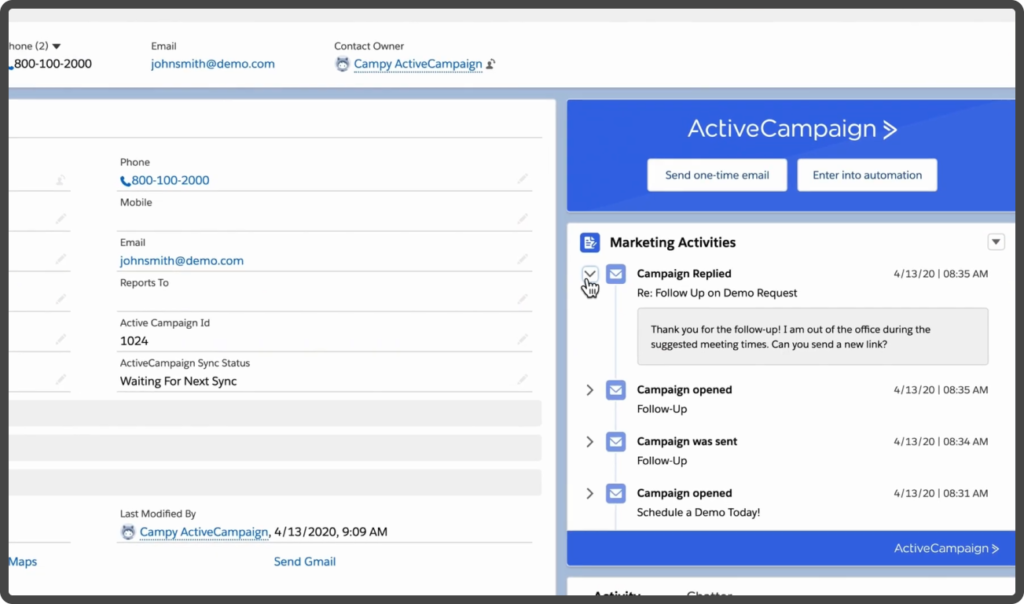
Task: Edit the Phone field using its pencil icon
Action: click(522, 178)
